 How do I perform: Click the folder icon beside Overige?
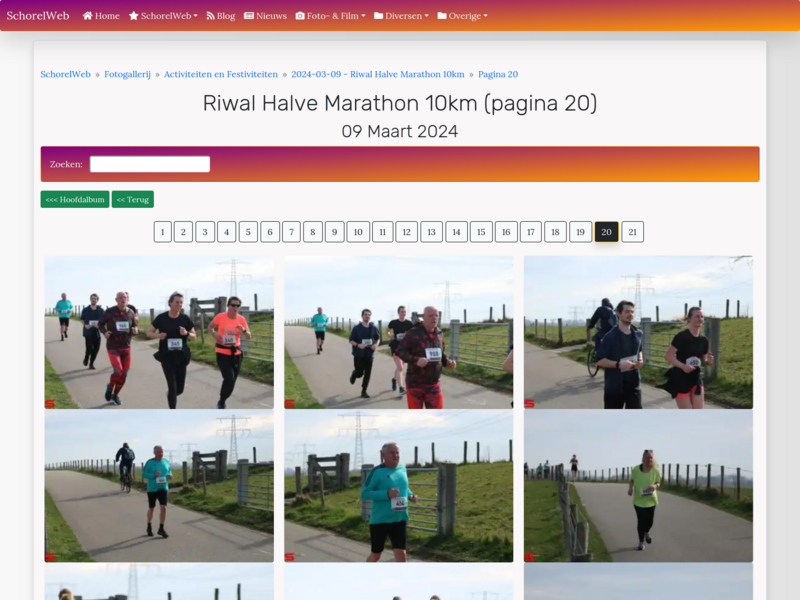point(442,16)
